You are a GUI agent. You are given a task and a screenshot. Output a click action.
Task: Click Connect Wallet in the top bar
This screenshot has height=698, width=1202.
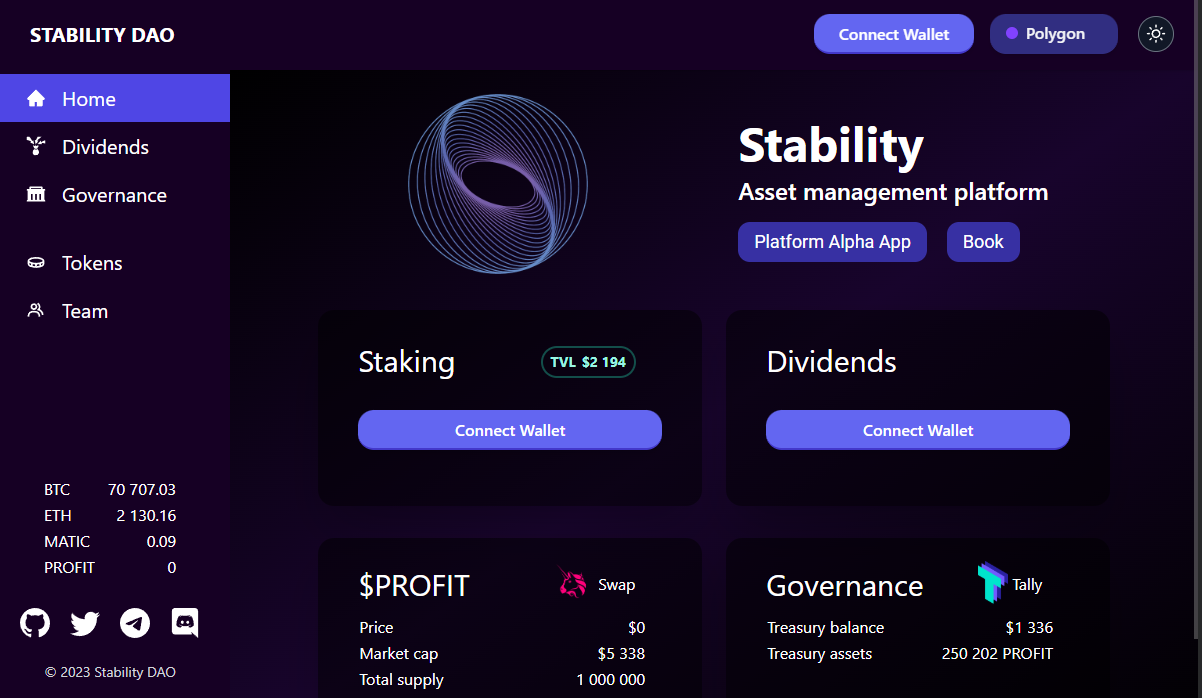pyautogui.click(x=893, y=33)
